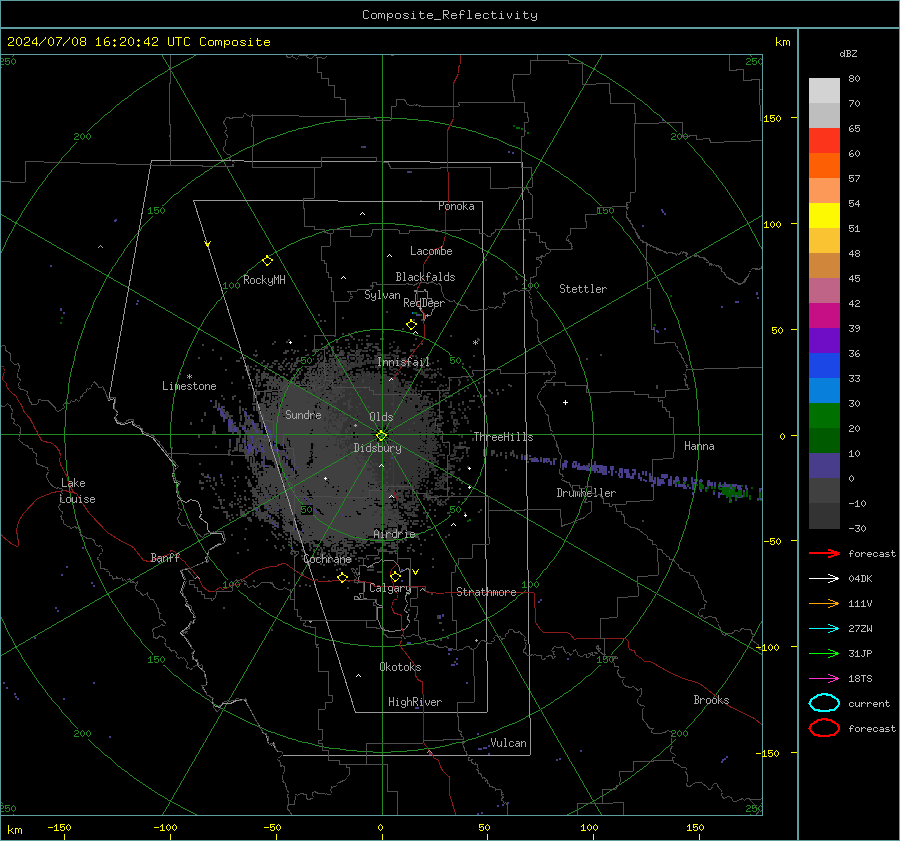The height and width of the screenshot is (841, 900).
Task: Click the red forecast ellipse icon
Action: tap(824, 728)
